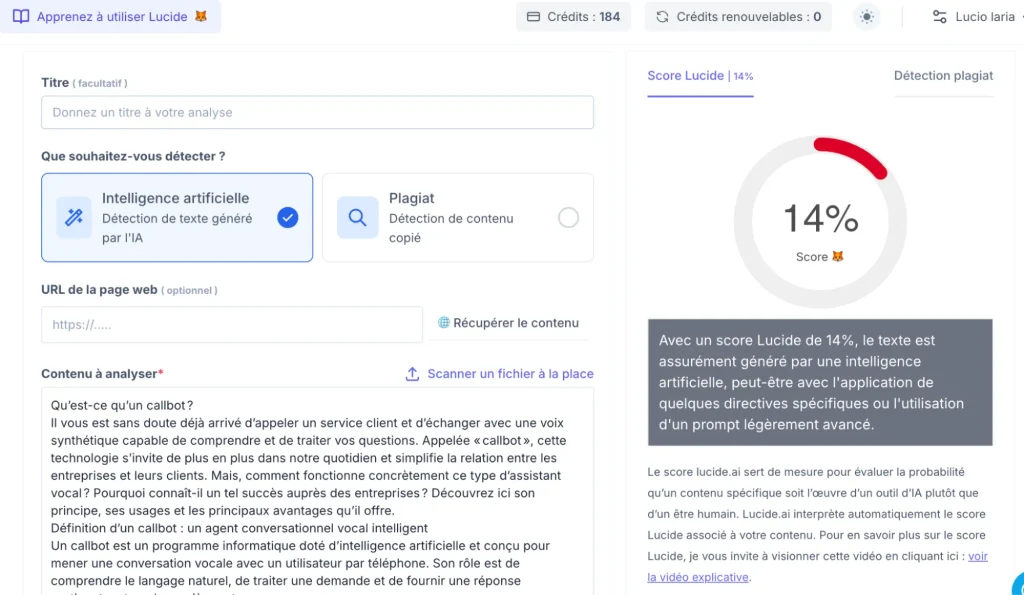Open the Apprenez à utiliser Lucide link
The height and width of the screenshot is (595, 1024).
[110, 16]
